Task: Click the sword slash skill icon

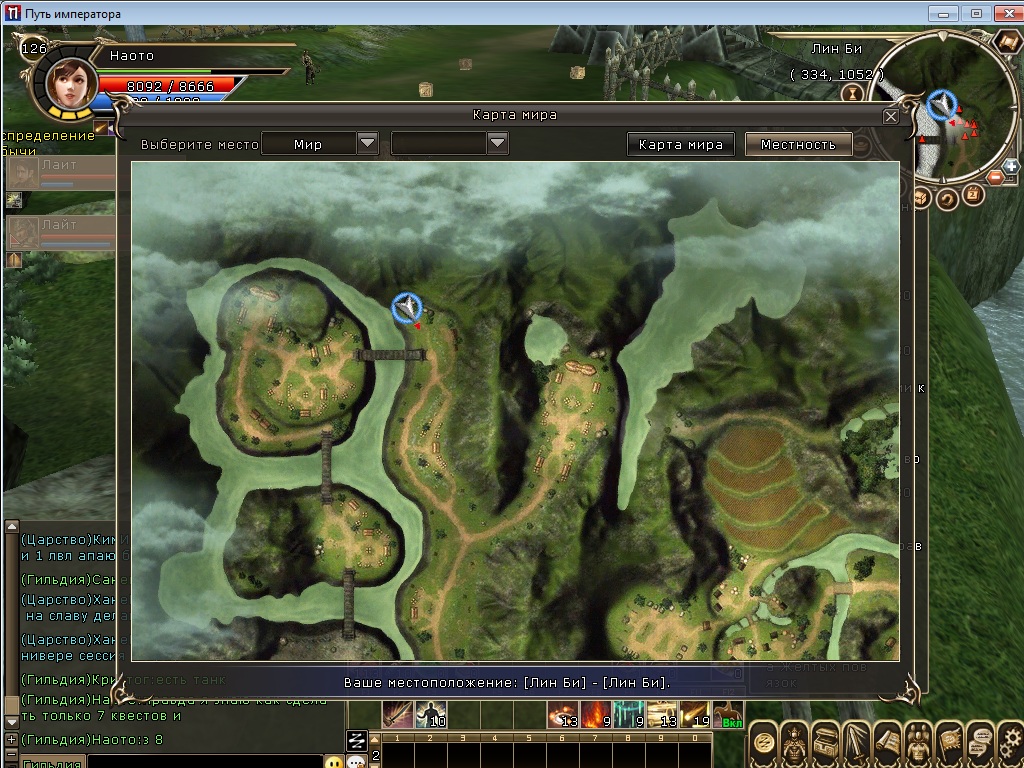Action: (x=398, y=714)
